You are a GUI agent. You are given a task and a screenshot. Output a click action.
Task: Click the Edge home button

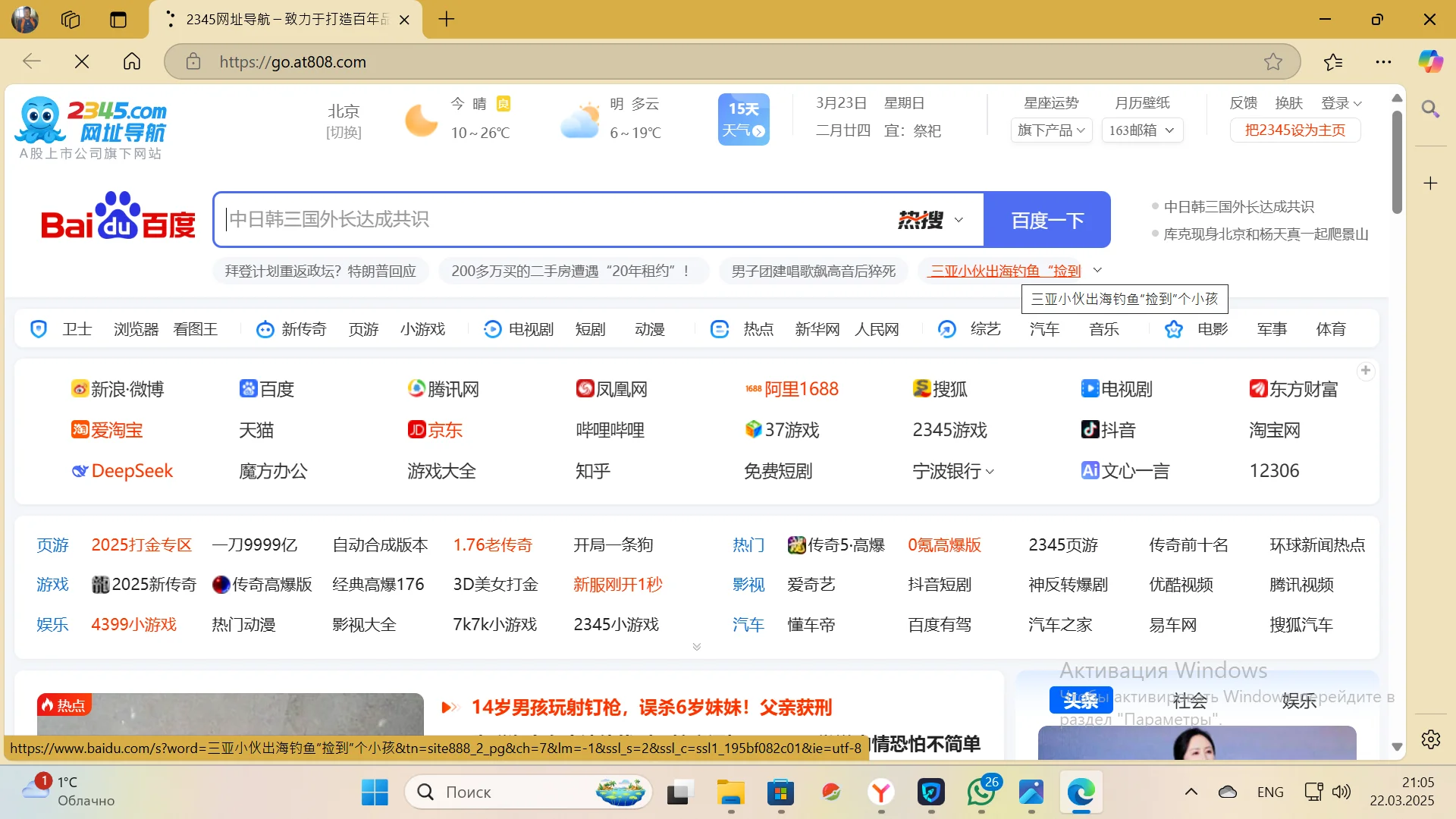click(x=132, y=61)
